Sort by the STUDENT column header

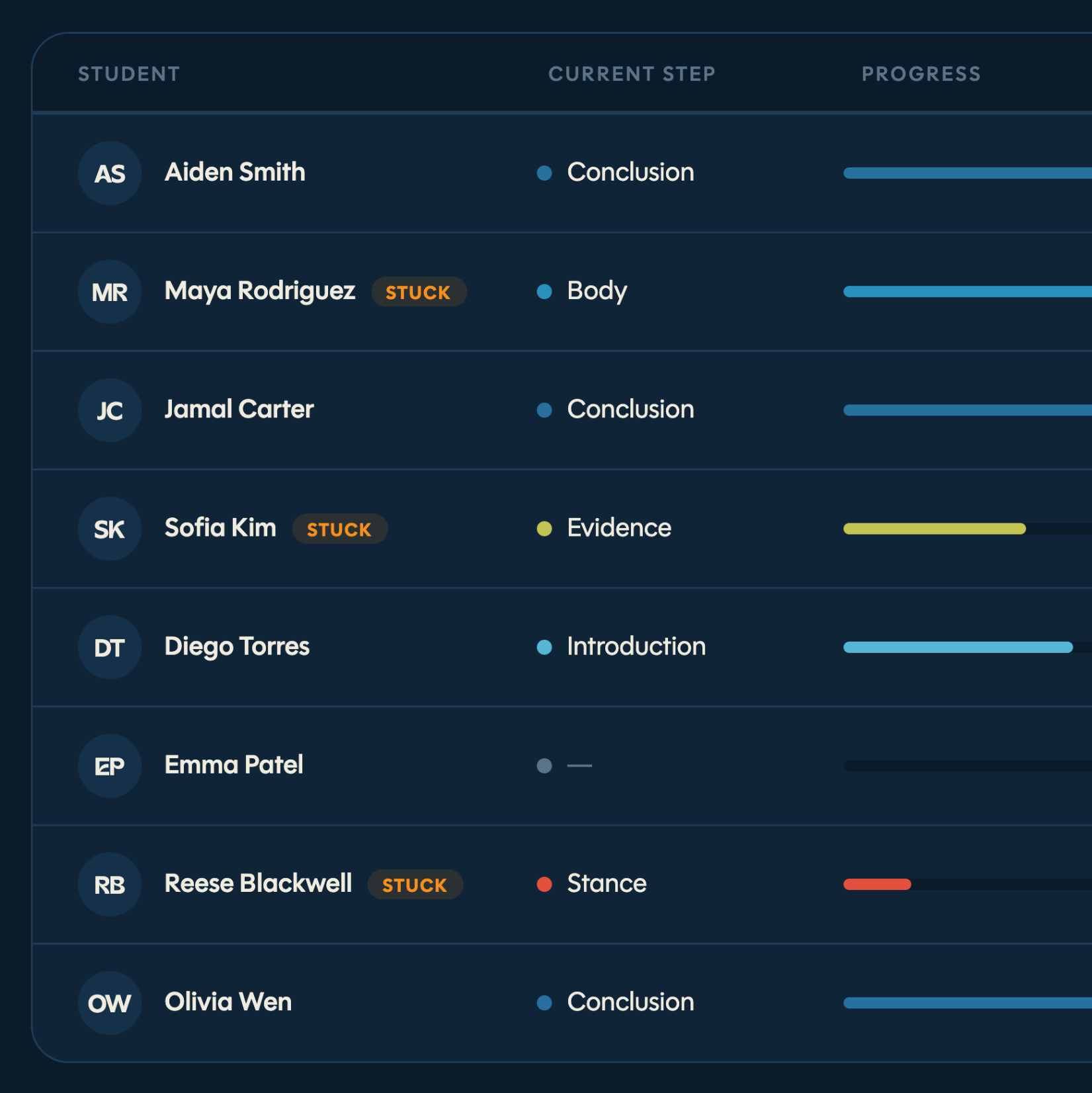[129, 74]
